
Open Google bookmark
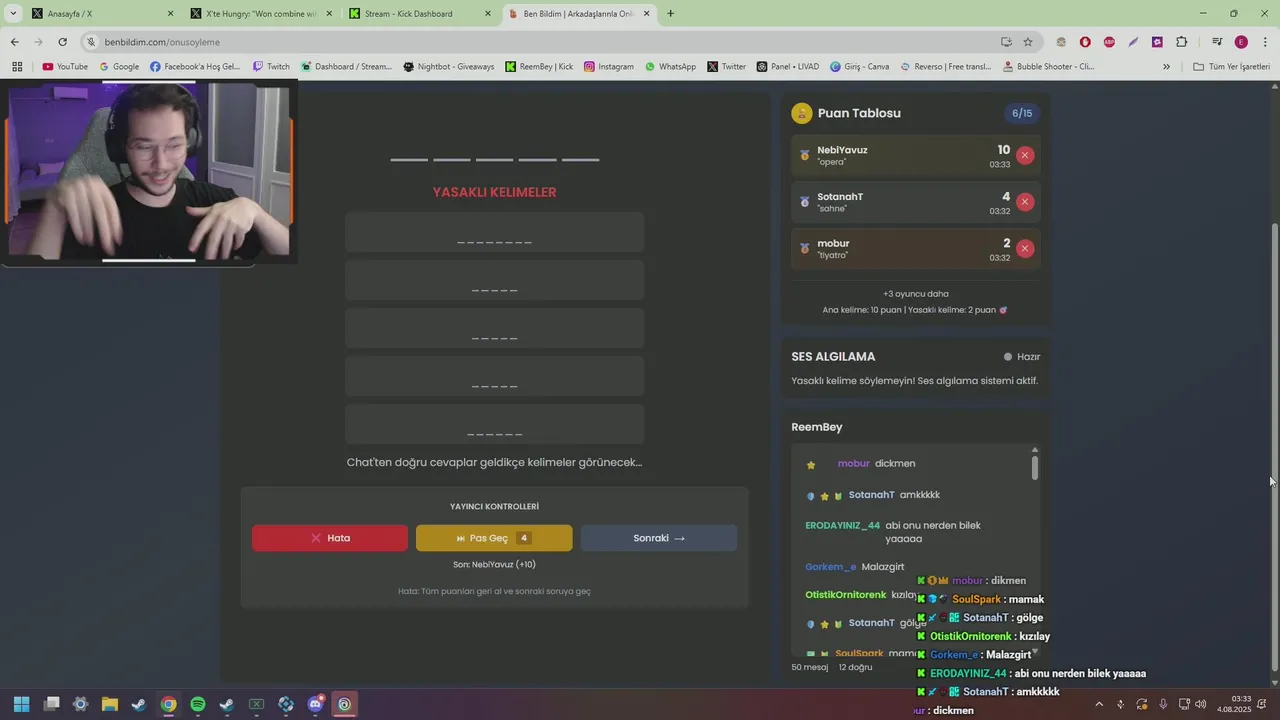point(119,67)
